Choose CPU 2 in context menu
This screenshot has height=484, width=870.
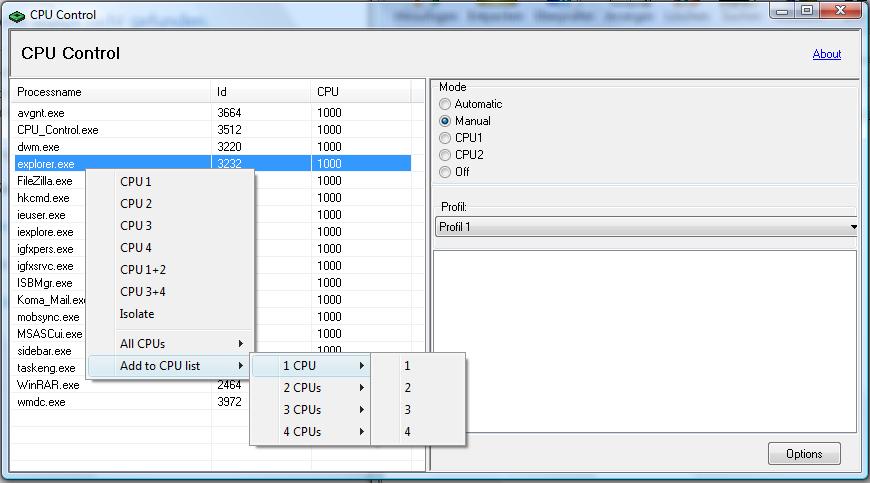pos(169,204)
